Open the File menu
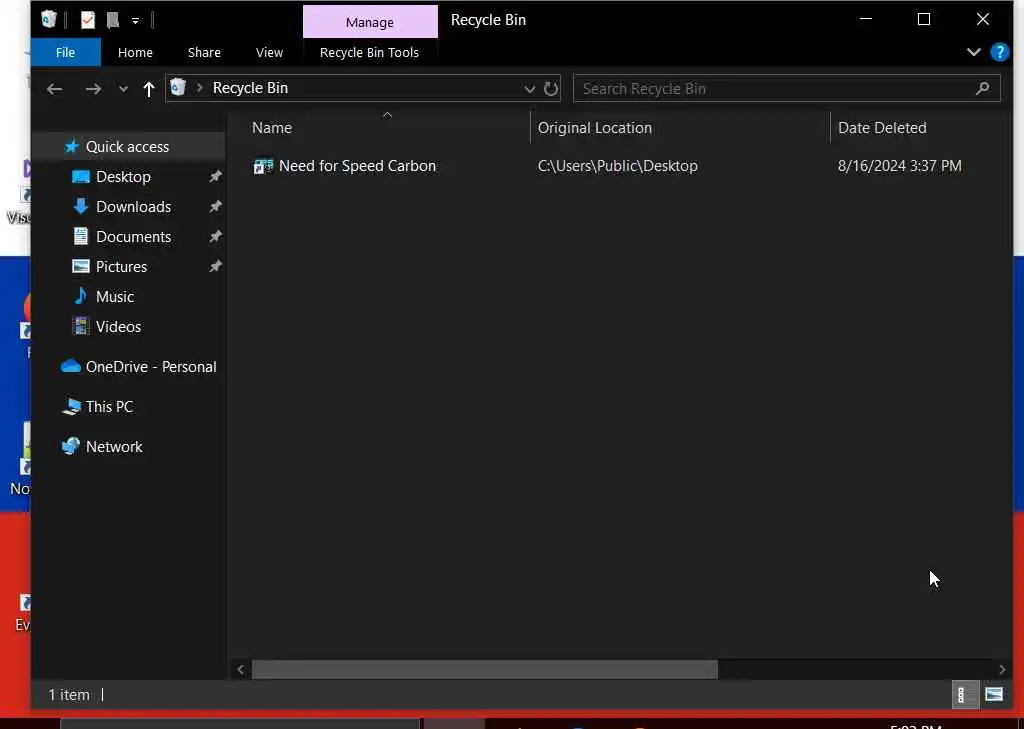Screen dimensions: 1024x729 click(65, 52)
